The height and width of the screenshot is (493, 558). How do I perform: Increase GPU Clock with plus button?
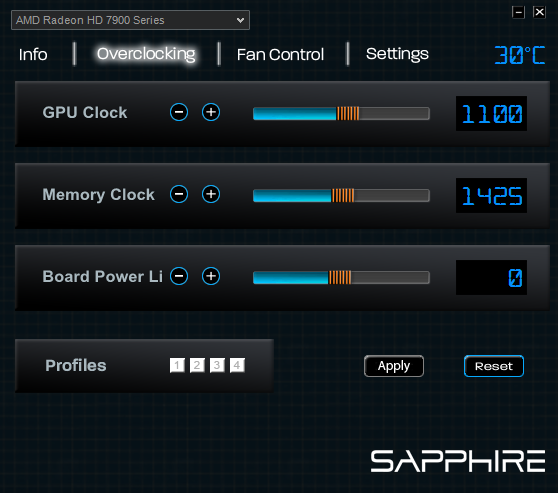(211, 112)
